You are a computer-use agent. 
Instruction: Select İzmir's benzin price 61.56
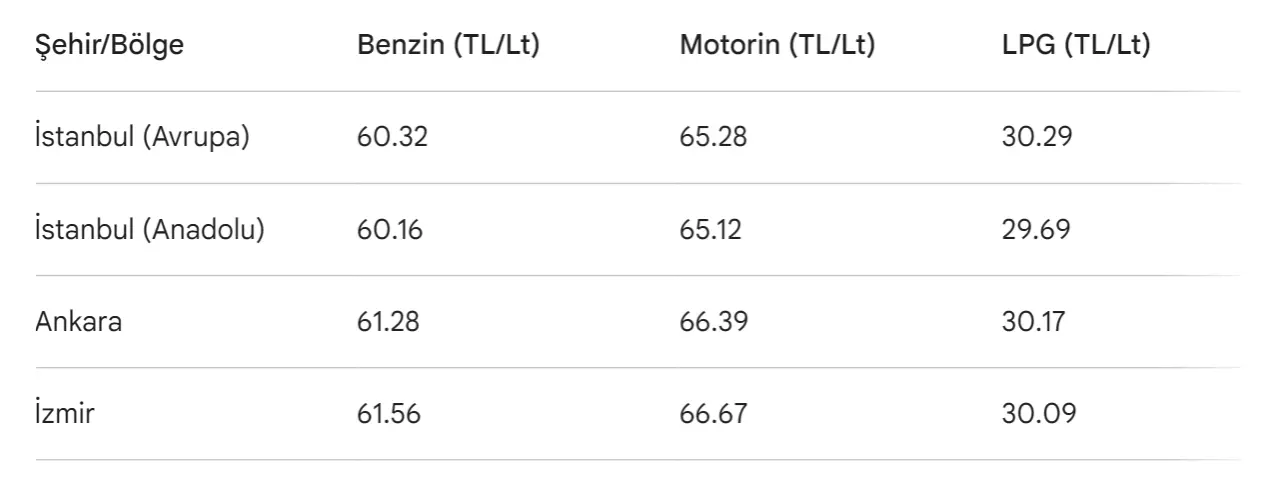tap(389, 413)
